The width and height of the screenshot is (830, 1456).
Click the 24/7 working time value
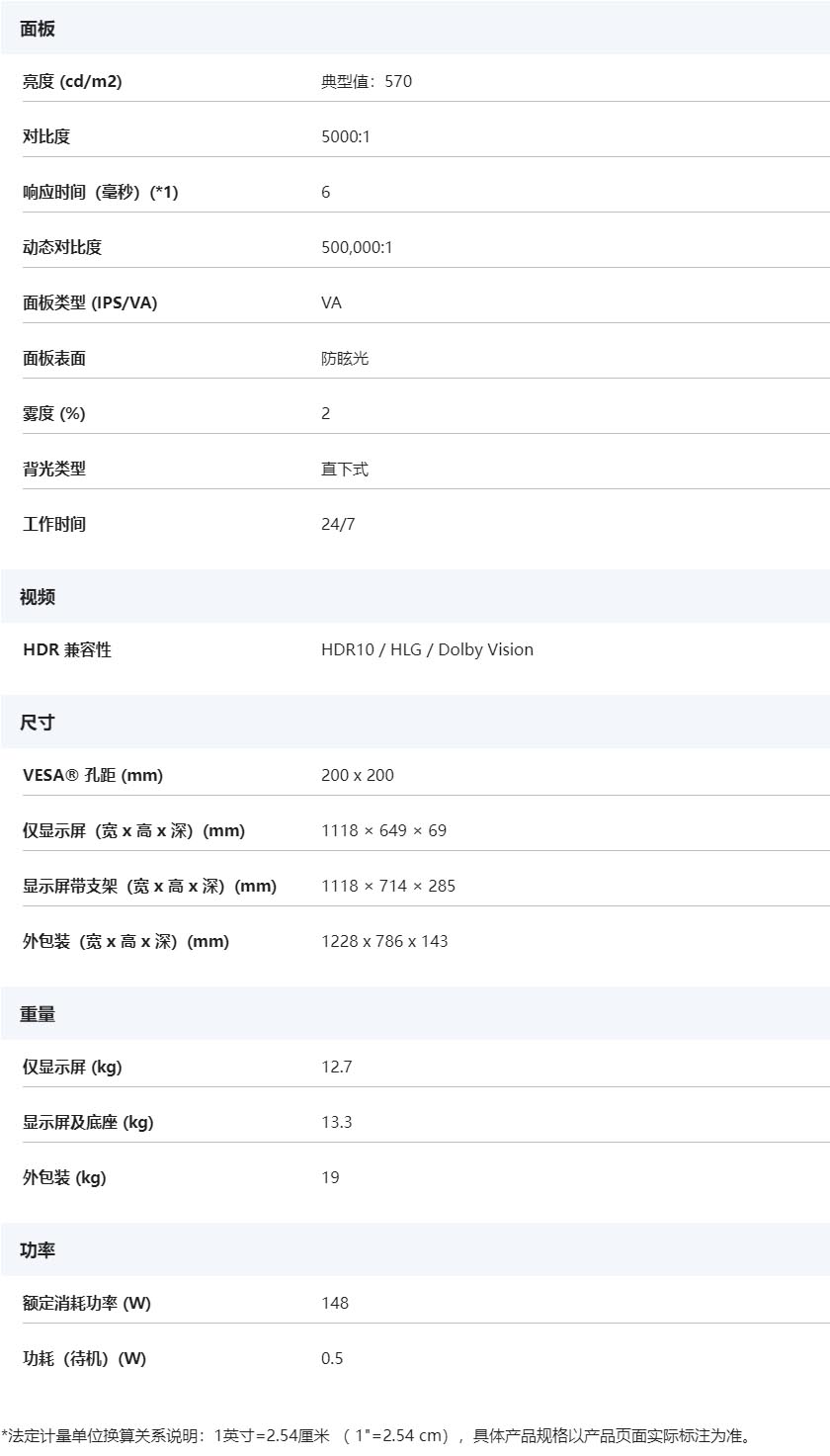338,525
